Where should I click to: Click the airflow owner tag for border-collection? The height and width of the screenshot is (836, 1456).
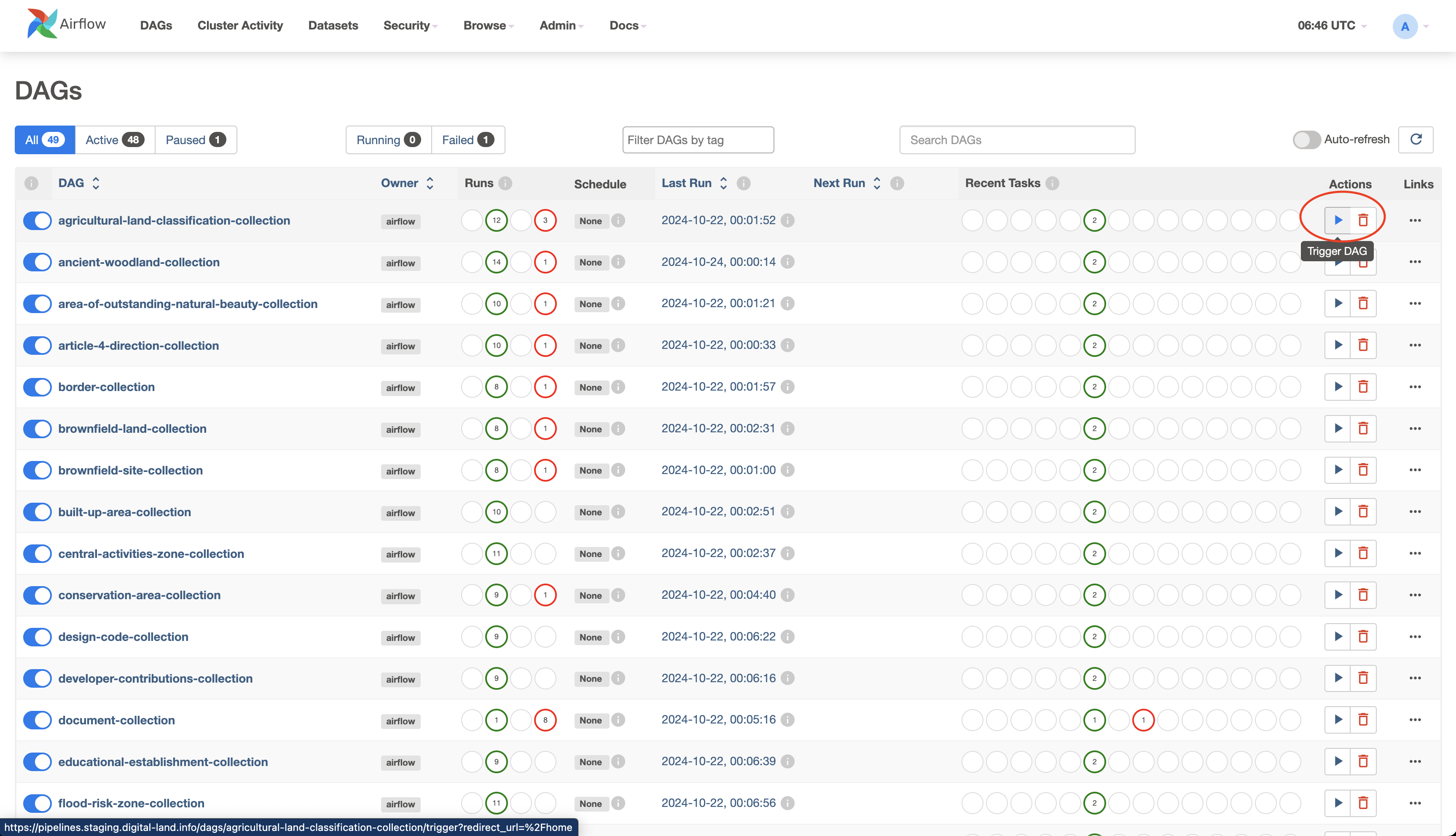tap(400, 388)
